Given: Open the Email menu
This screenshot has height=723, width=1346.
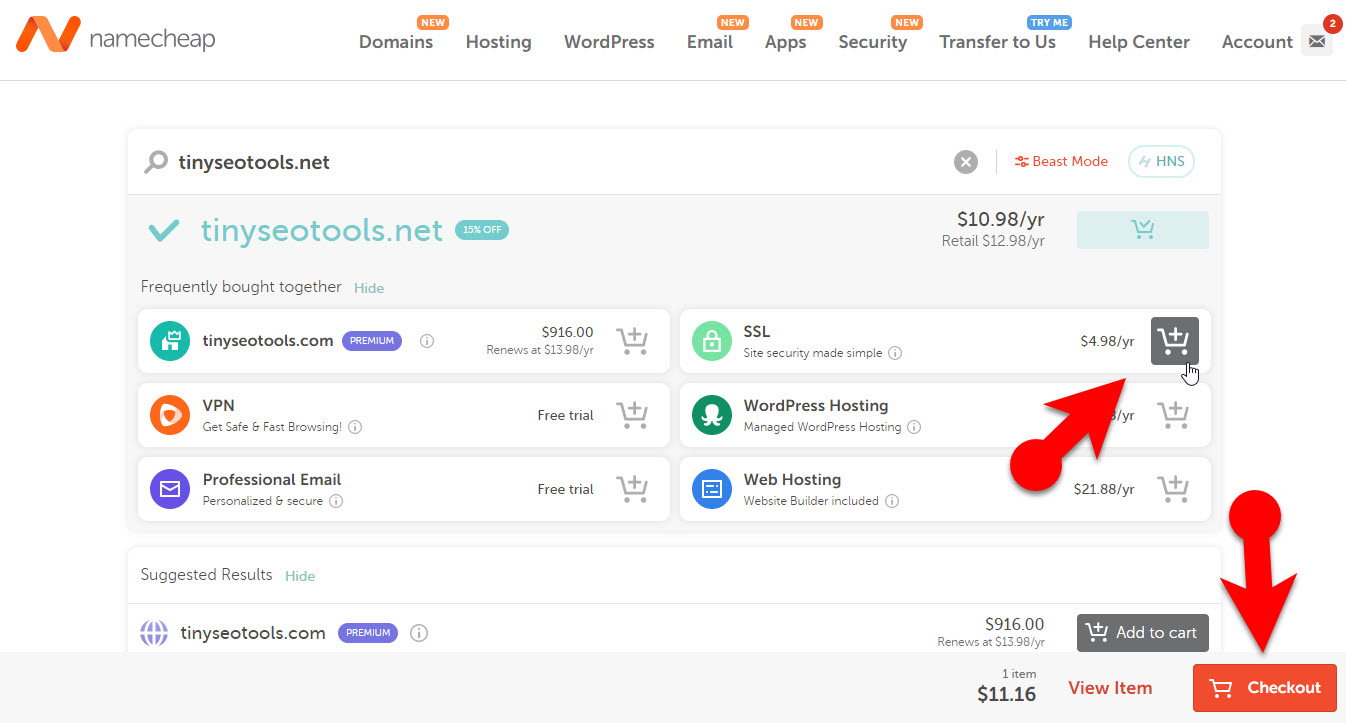Looking at the screenshot, I should click(710, 42).
